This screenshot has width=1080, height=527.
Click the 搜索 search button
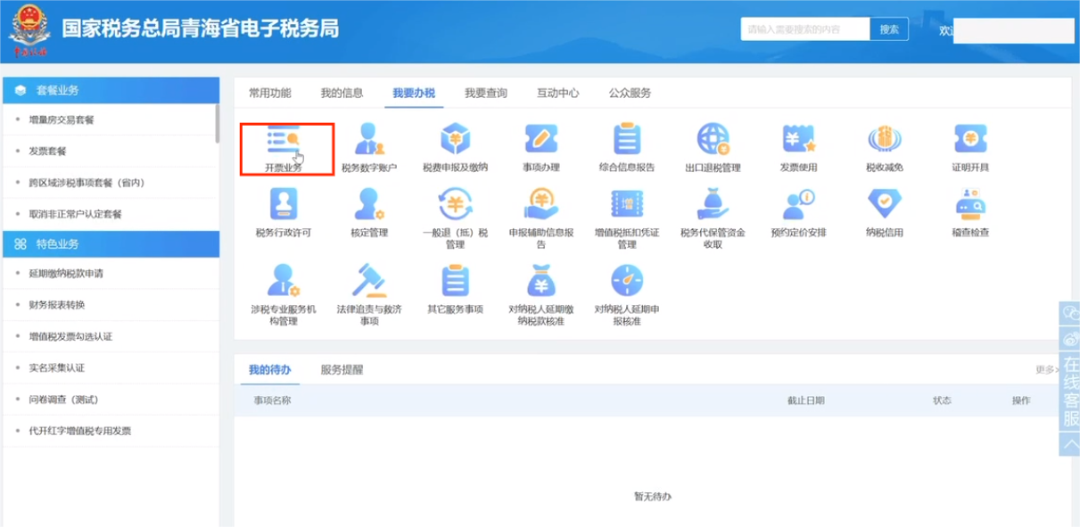[889, 30]
